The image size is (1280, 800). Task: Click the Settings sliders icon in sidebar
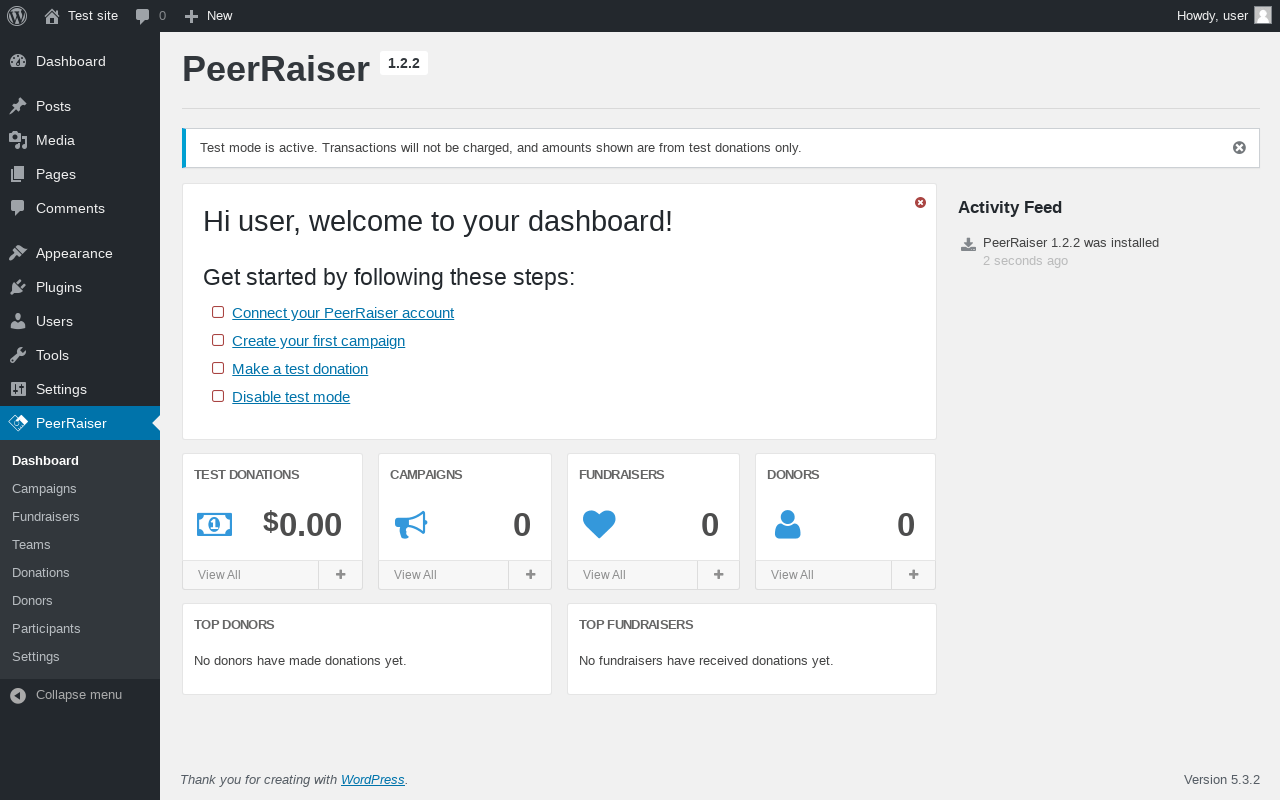tap(18, 389)
